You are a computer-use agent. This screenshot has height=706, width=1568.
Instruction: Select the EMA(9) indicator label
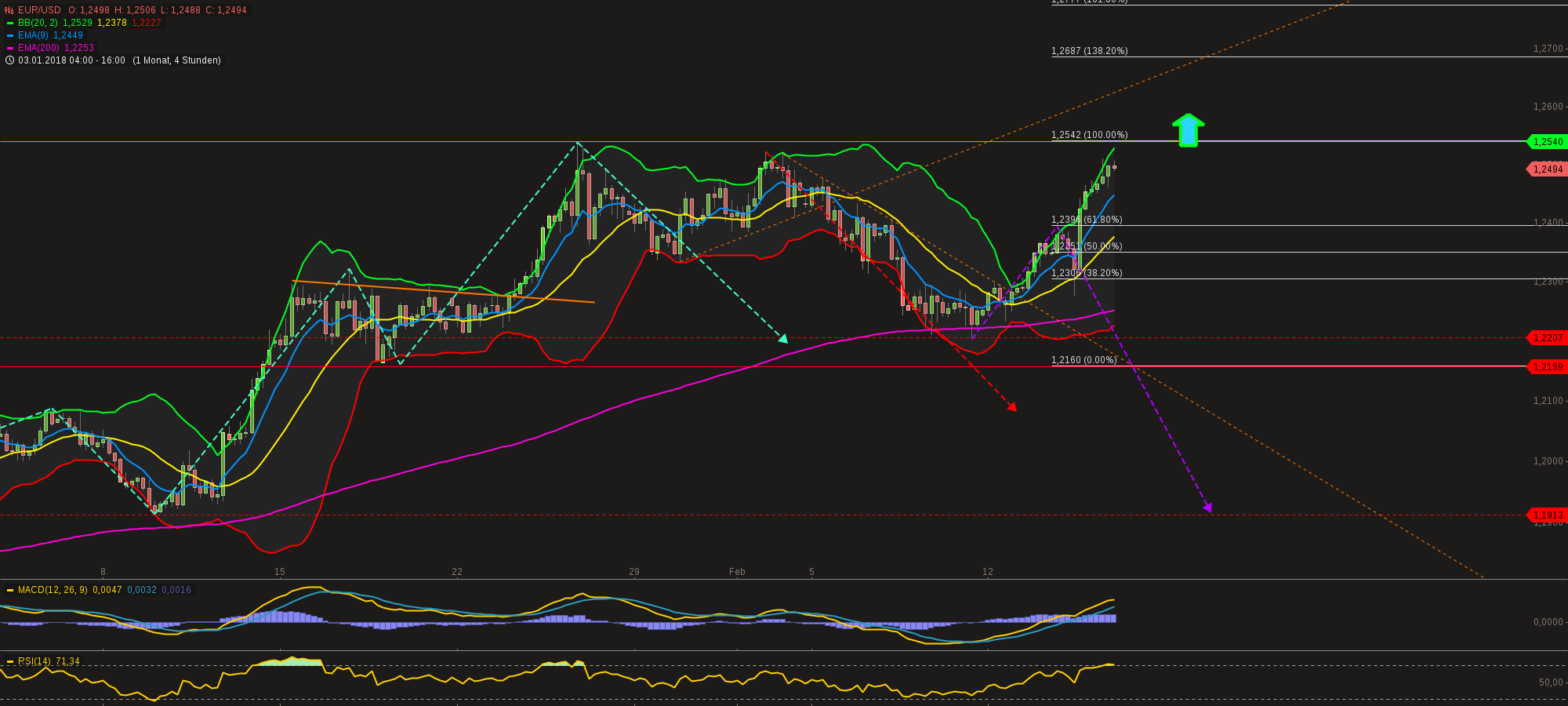33,35
